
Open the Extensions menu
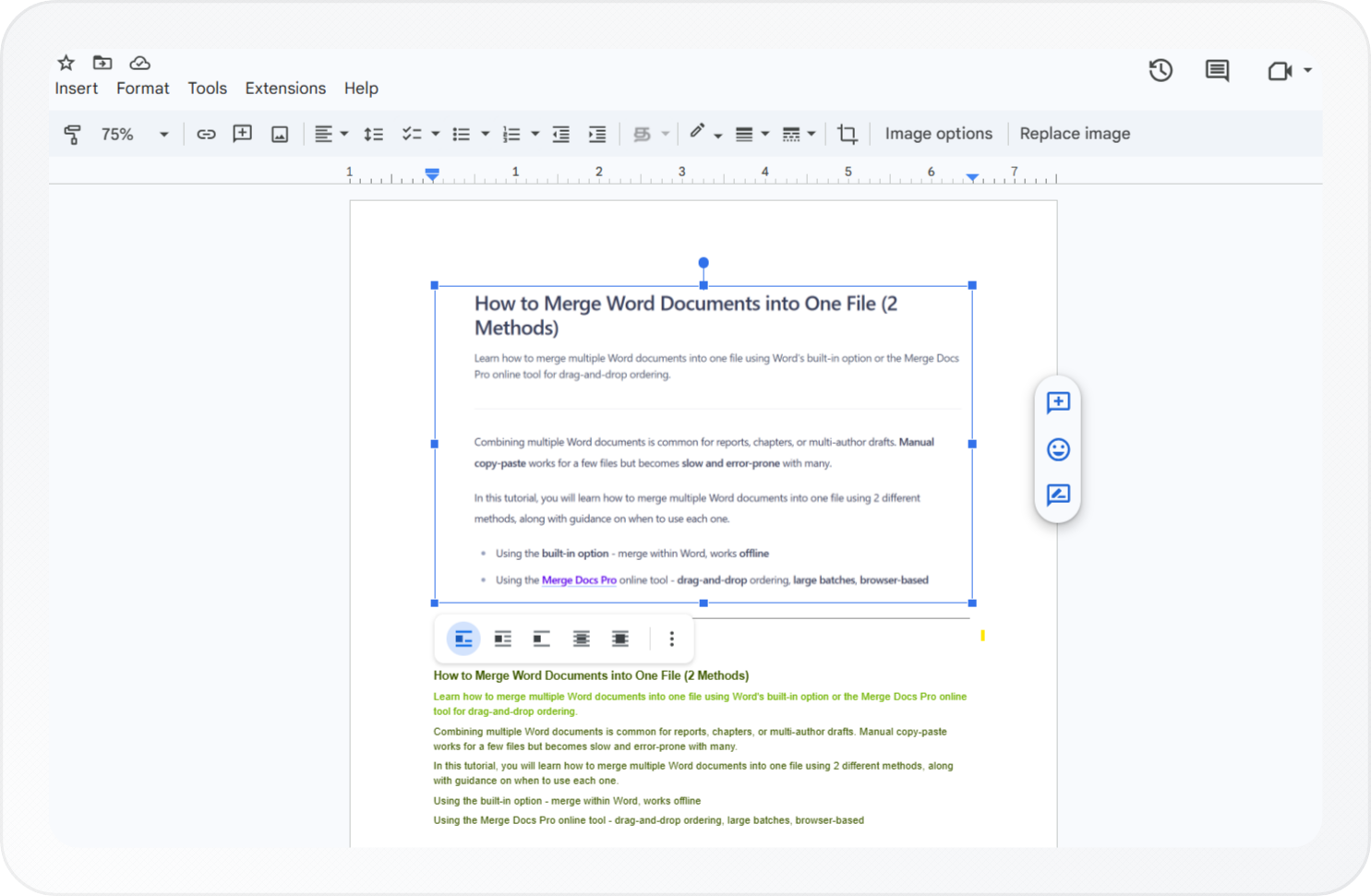click(x=285, y=89)
